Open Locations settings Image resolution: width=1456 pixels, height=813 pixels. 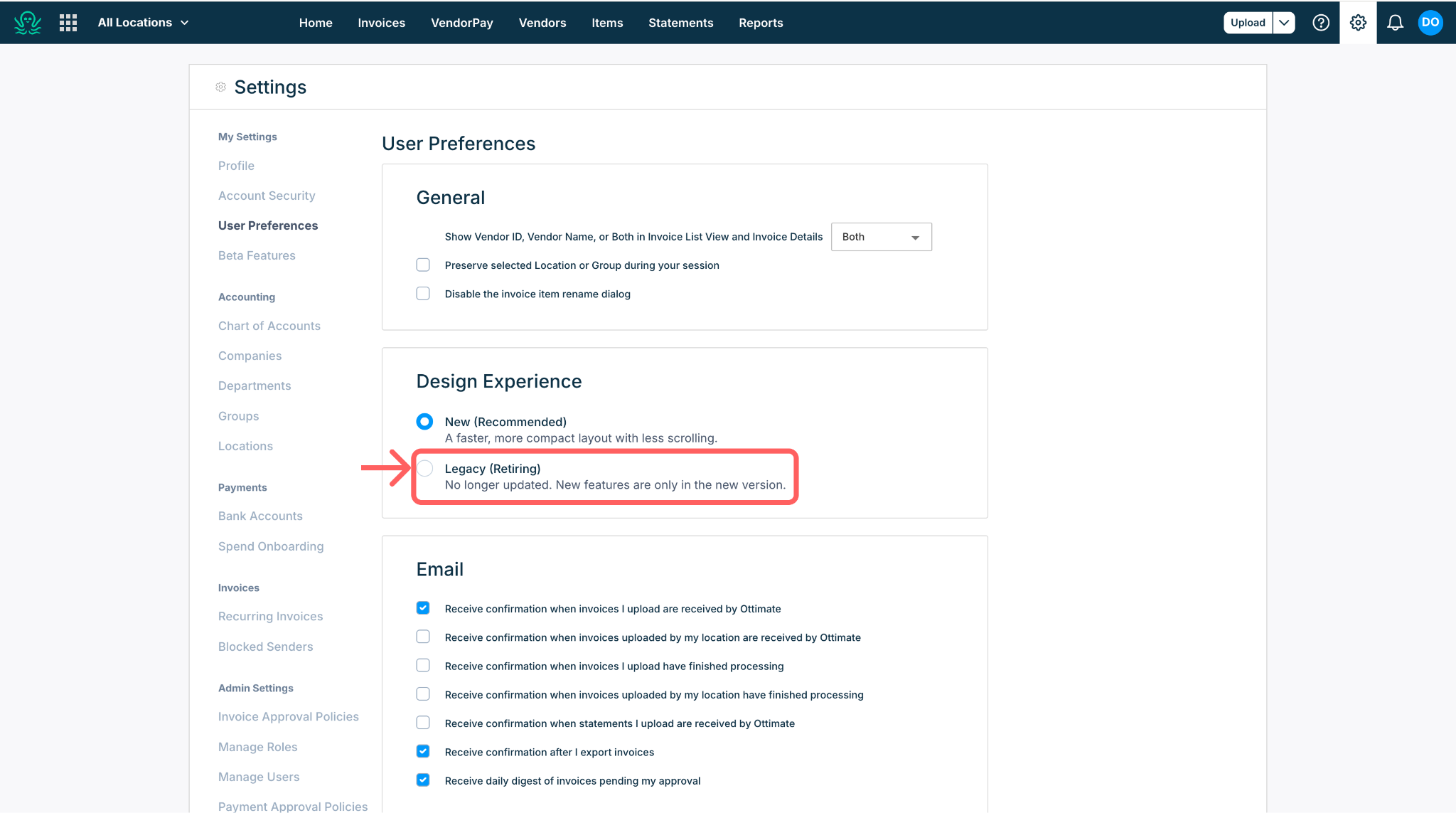(245, 446)
